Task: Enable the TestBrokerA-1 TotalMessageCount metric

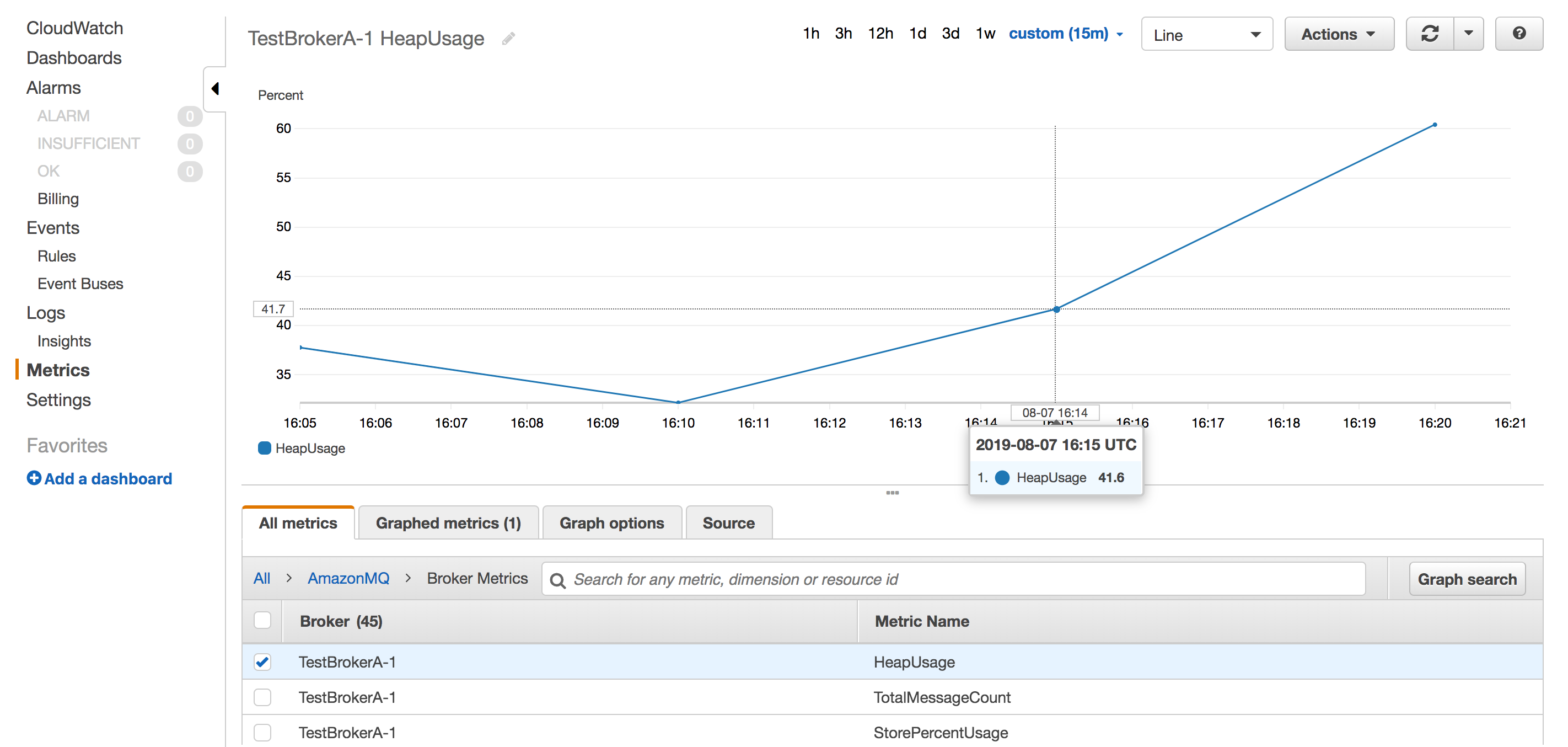Action: 262,698
